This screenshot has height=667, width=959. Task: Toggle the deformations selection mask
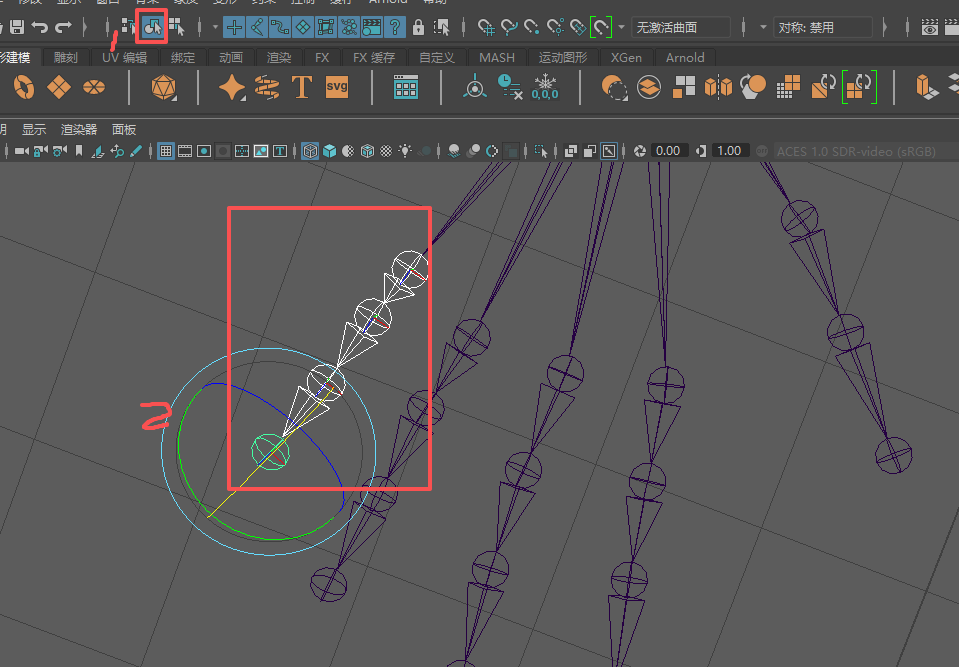click(326, 27)
